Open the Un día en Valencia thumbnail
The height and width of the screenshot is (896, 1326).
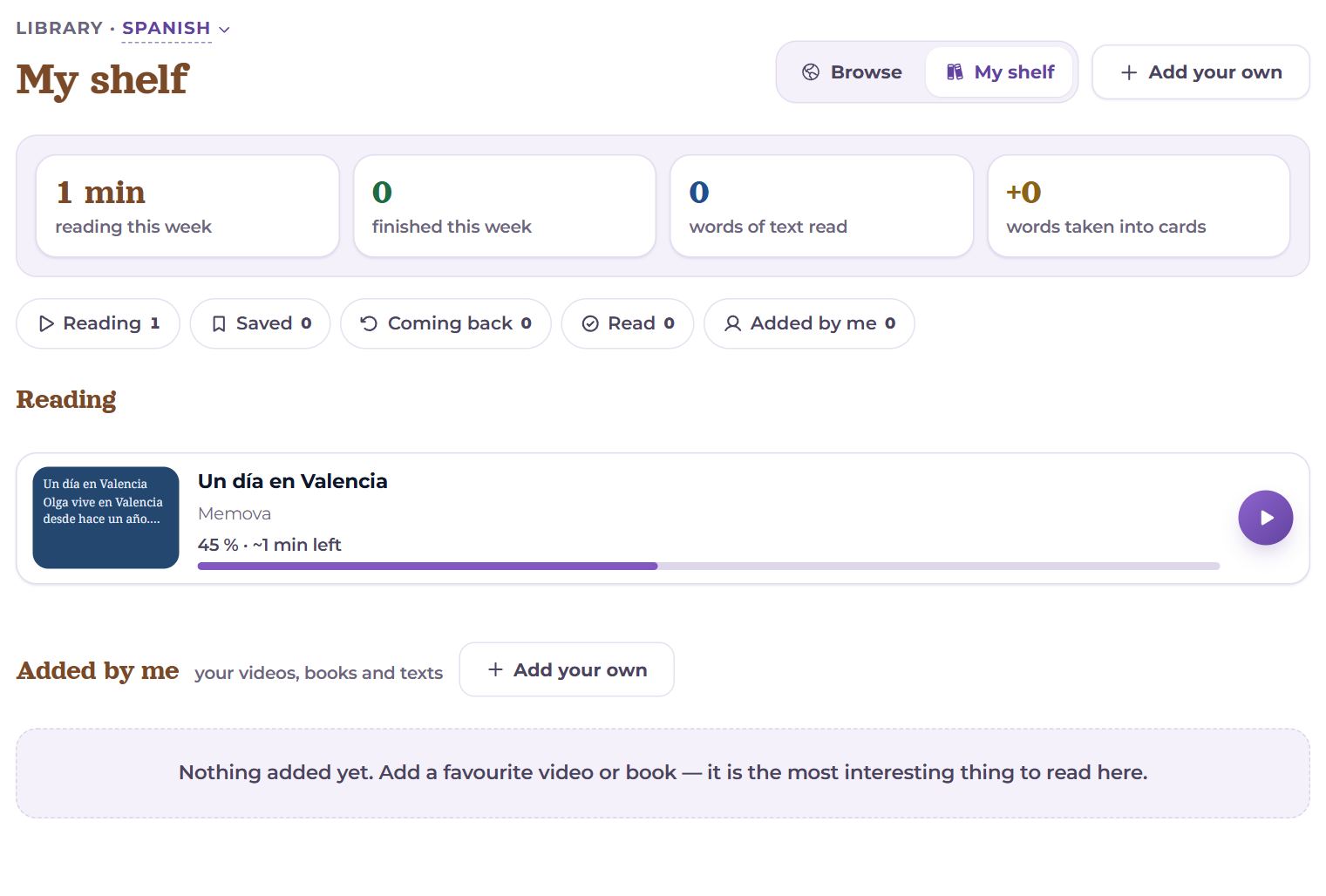[x=105, y=518]
